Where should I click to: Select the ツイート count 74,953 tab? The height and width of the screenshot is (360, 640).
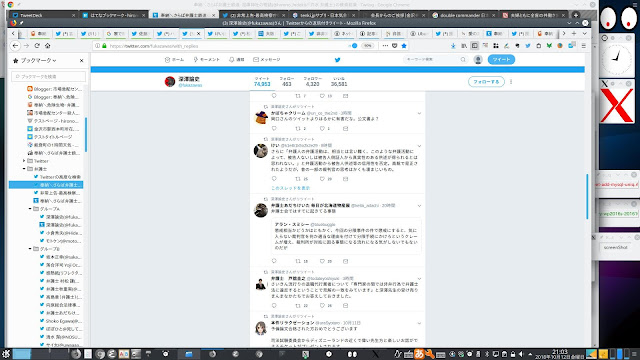tap(262, 82)
